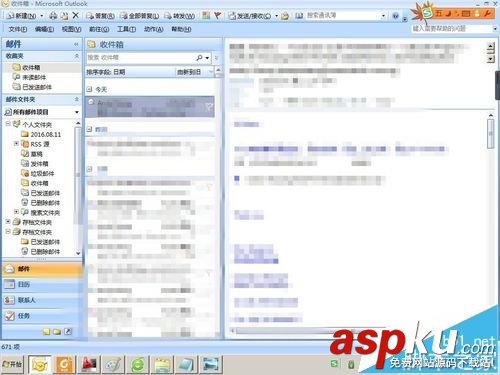Click the yellow Notes icon at navigation bottom
The image size is (500, 375).
pyautogui.click(x=46, y=331)
